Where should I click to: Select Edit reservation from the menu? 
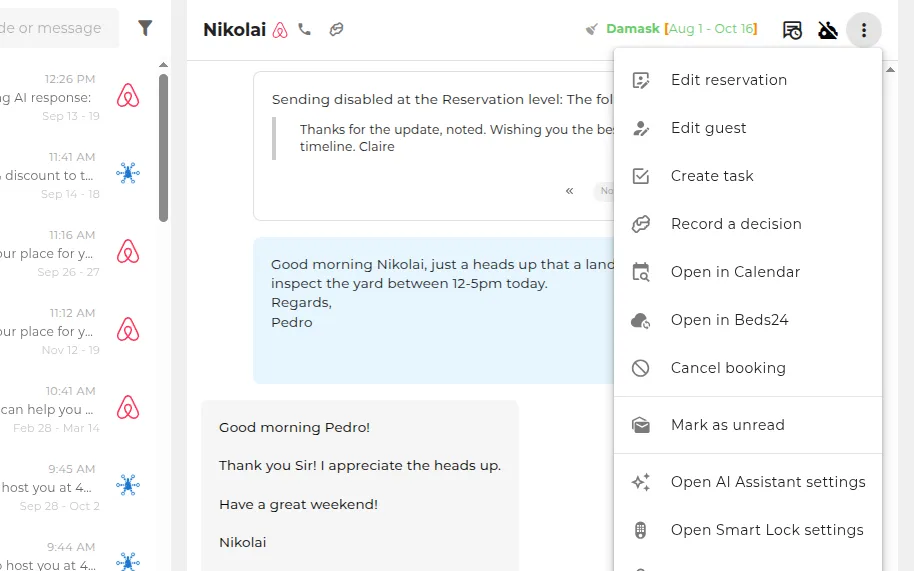tap(748, 80)
